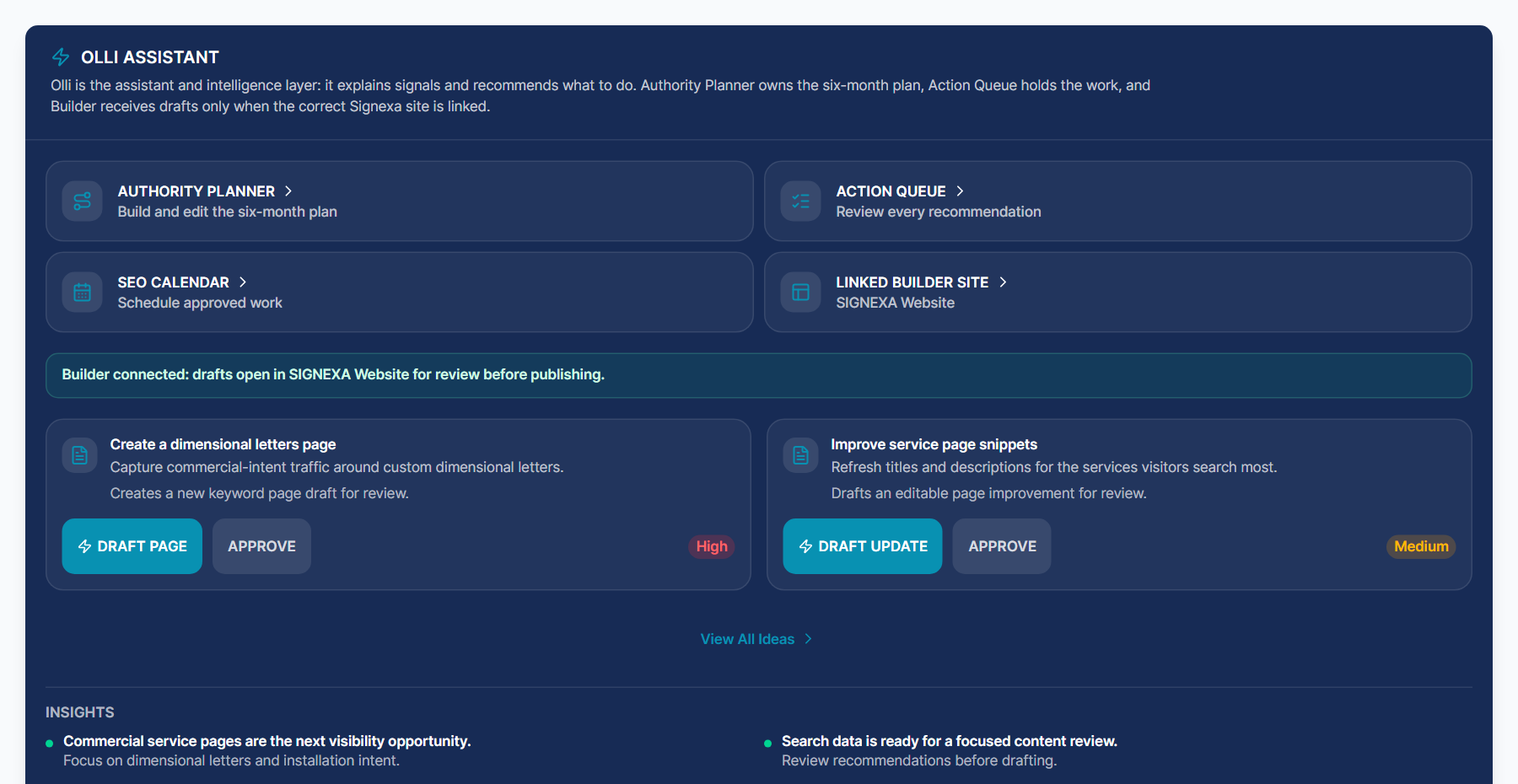
Task: Click the Linked Builder Site layout icon
Action: (x=801, y=293)
